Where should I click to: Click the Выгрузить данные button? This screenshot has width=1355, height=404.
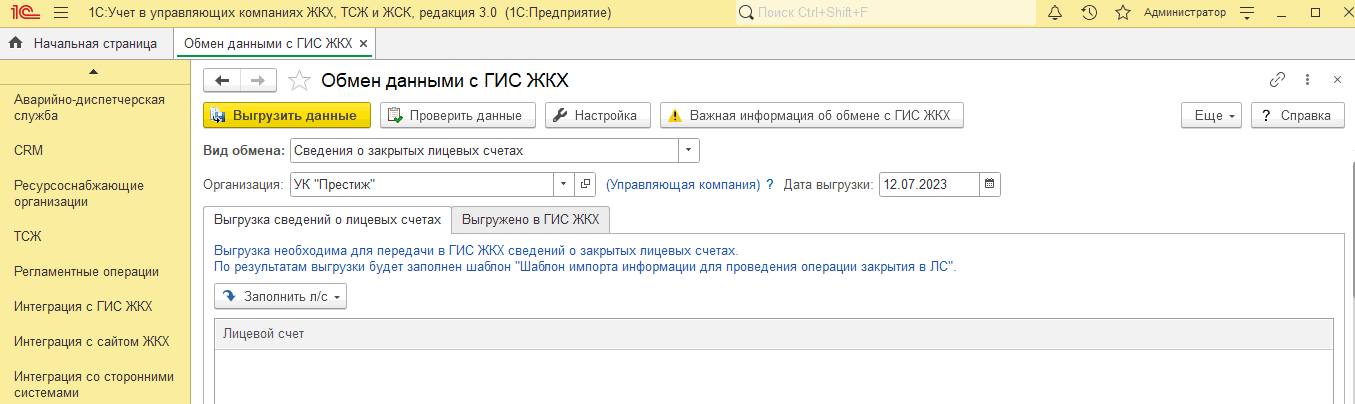tap(286, 115)
